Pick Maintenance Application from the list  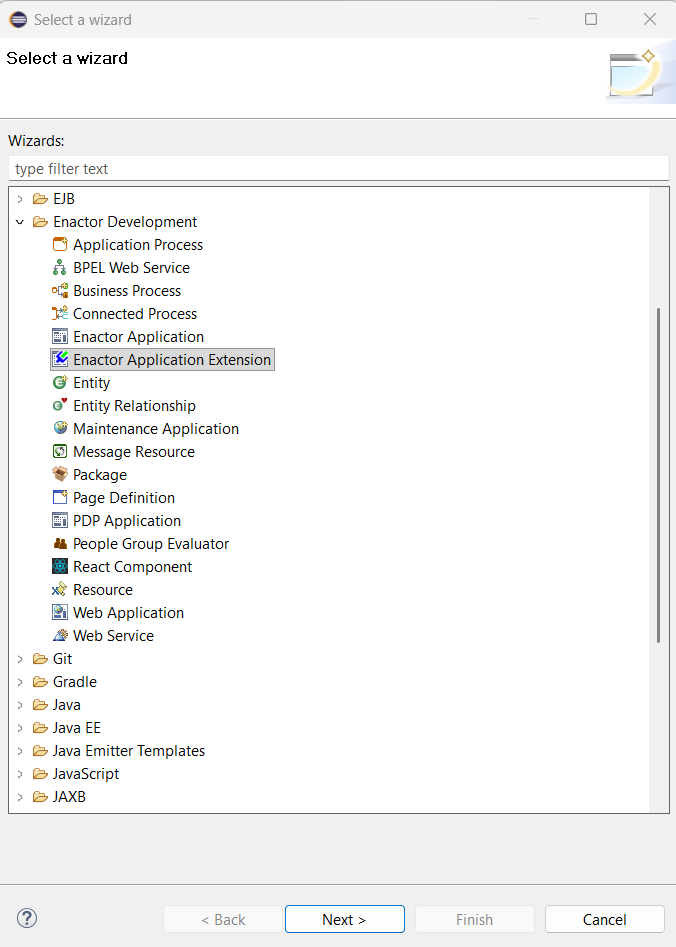pyautogui.click(x=156, y=428)
